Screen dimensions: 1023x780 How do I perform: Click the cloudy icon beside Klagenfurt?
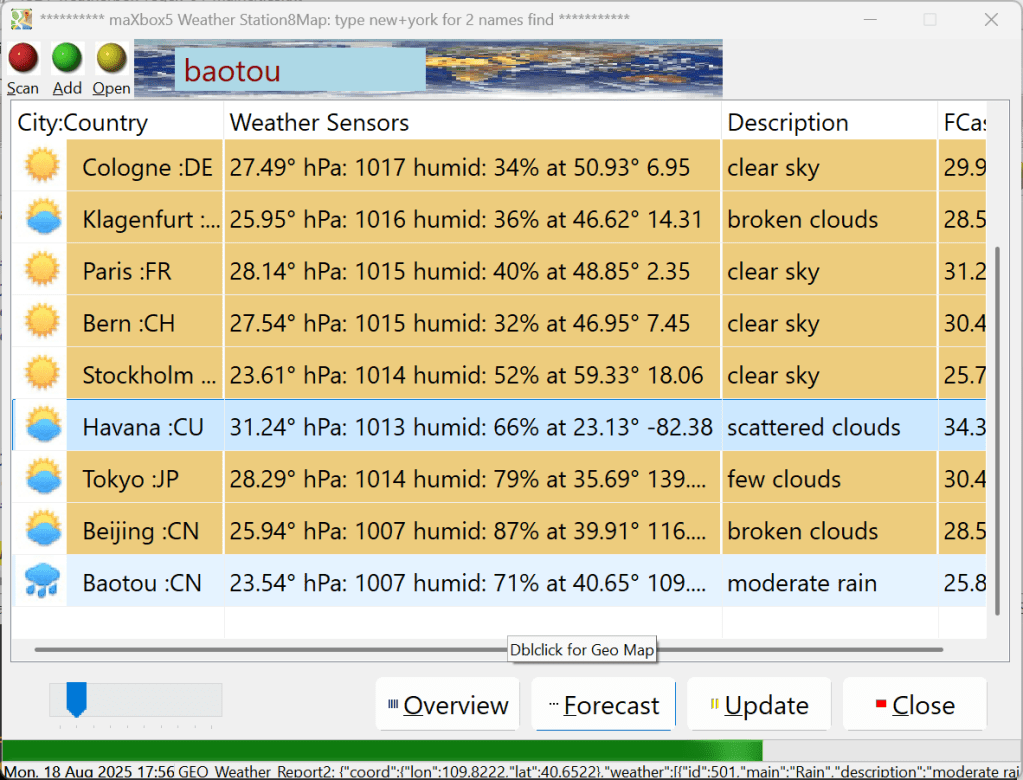[42, 218]
